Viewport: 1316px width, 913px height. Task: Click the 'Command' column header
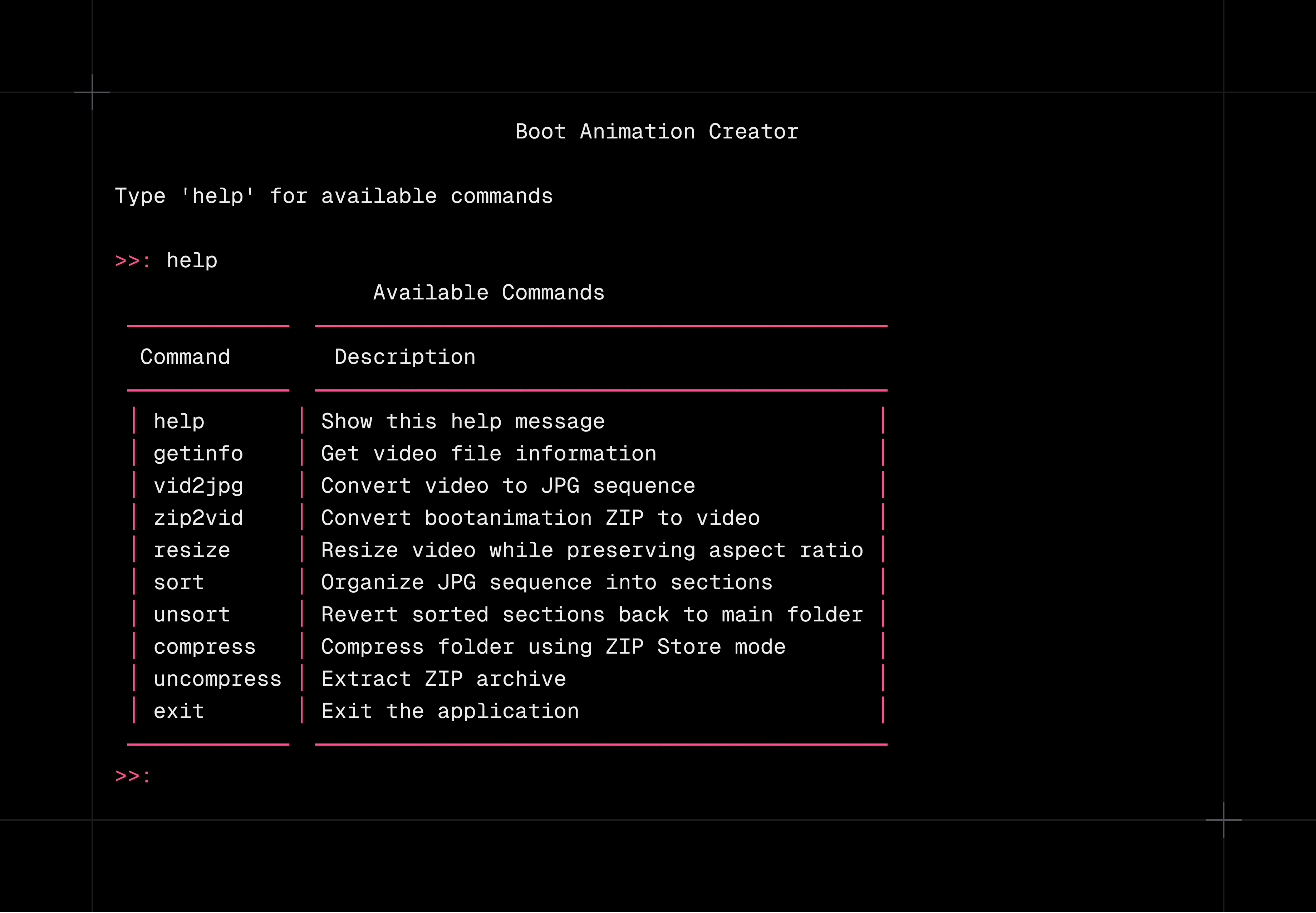click(185, 357)
